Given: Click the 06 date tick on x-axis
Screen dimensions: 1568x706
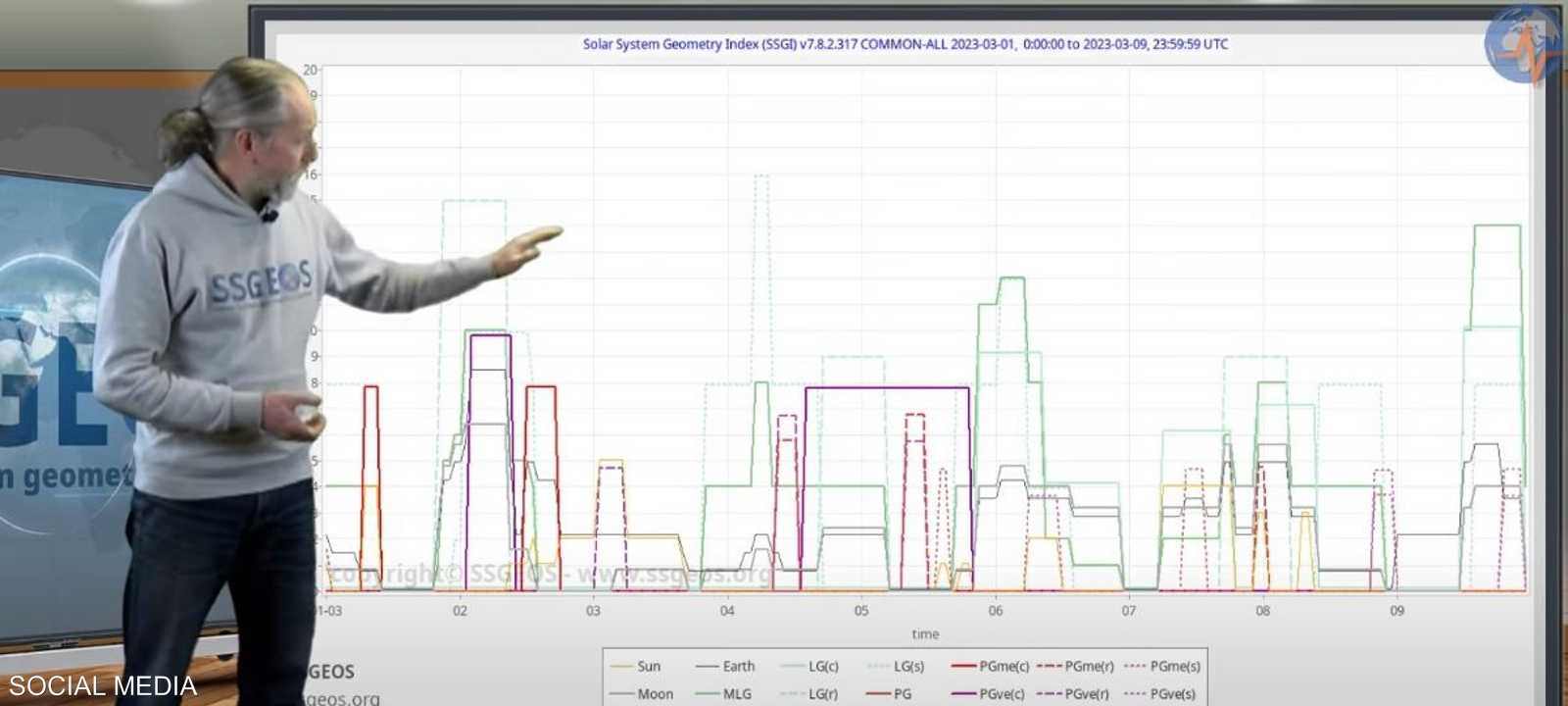Looking at the screenshot, I should click(x=996, y=610).
